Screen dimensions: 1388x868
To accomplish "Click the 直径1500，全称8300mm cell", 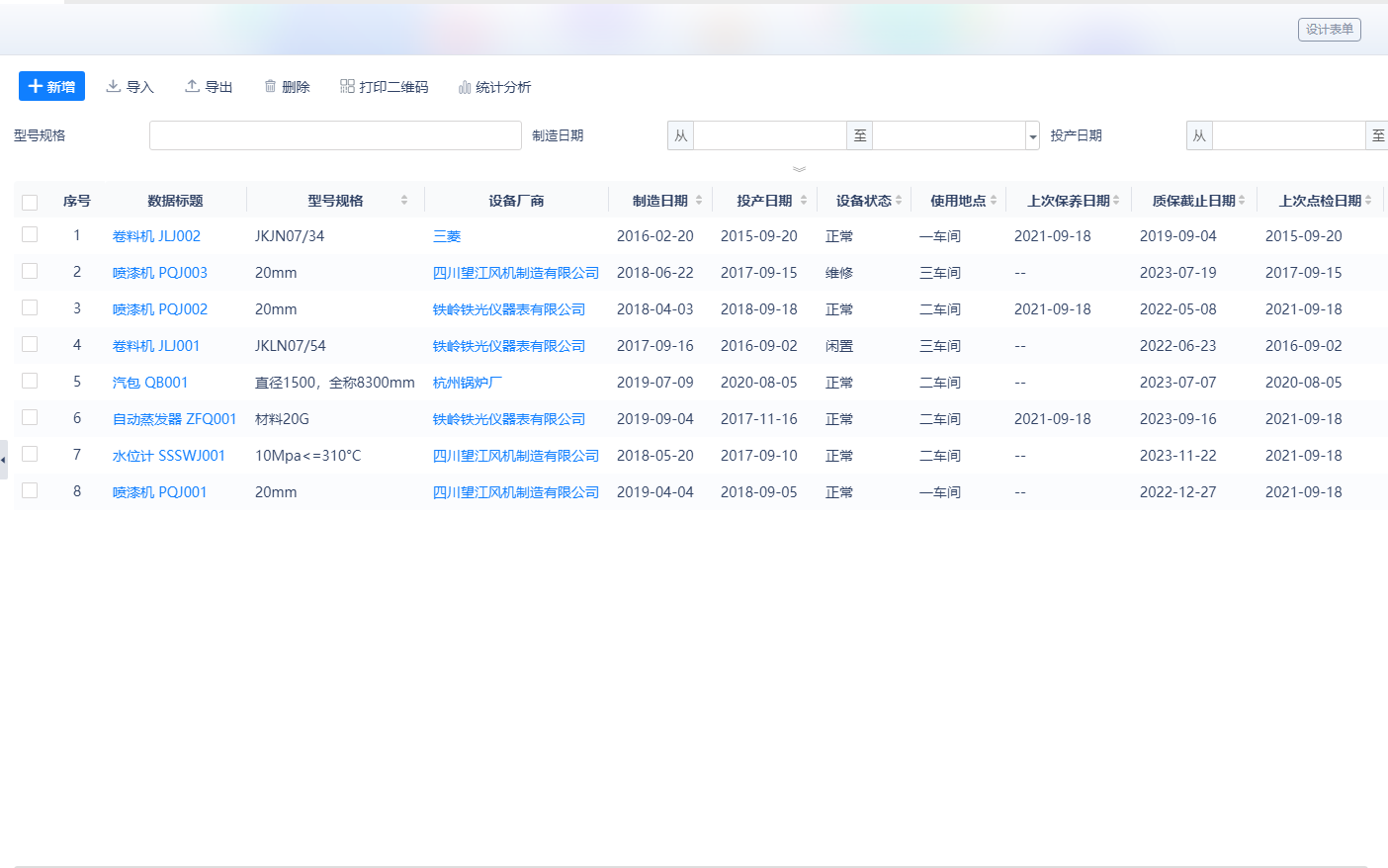I will pos(335,383).
